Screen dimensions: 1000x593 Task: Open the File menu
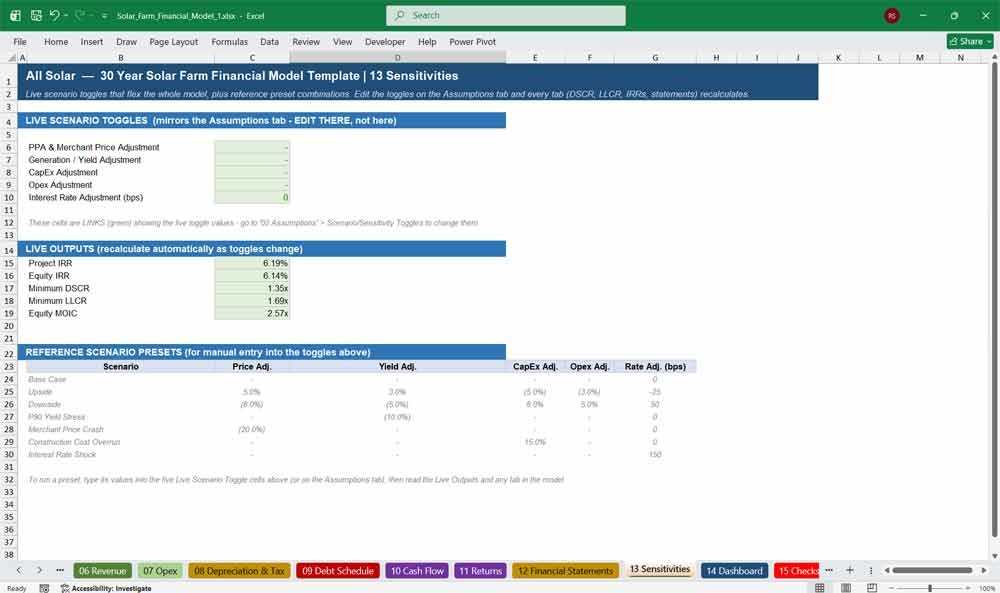coord(20,41)
